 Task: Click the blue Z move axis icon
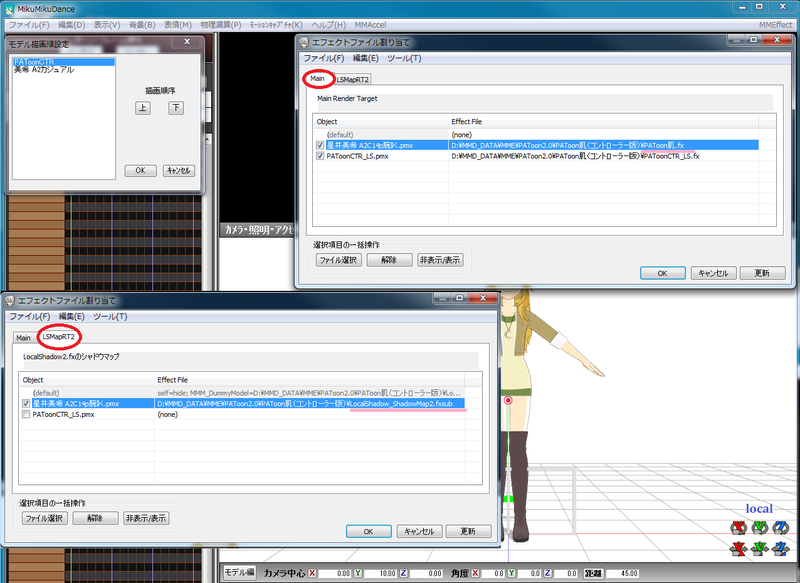pos(781,549)
